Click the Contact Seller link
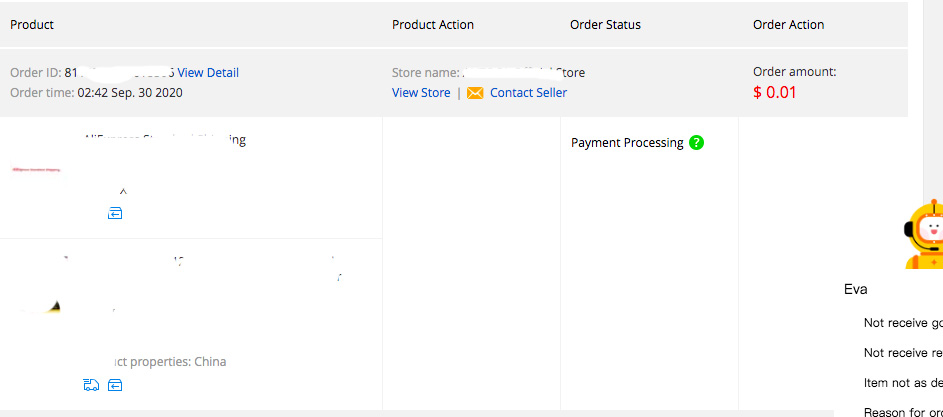The width and height of the screenshot is (943, 417). point(529,93)
